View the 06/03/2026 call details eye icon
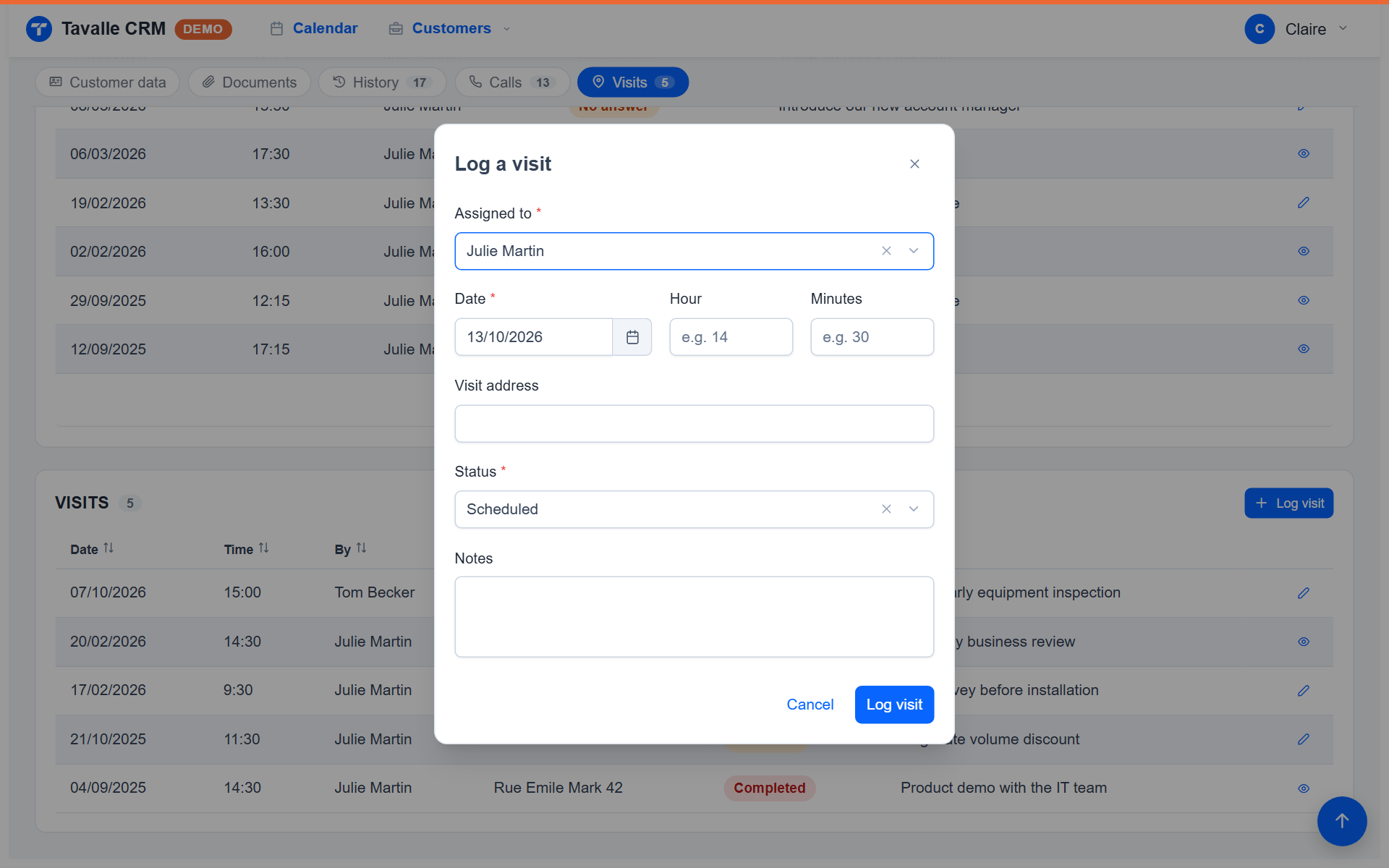This screenshot has height=868, width=1389. pyautogui.click(x=1304, y=154)
